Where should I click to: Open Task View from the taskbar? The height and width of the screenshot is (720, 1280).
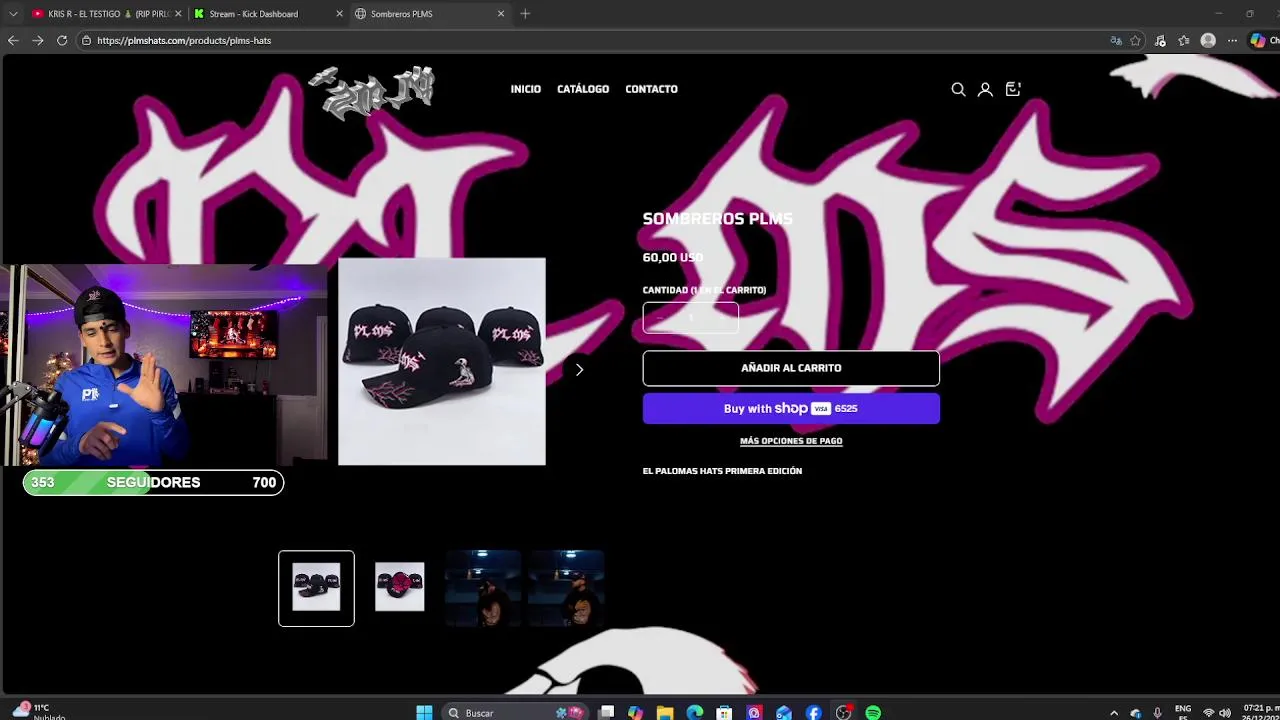click(x=606, y=712)
